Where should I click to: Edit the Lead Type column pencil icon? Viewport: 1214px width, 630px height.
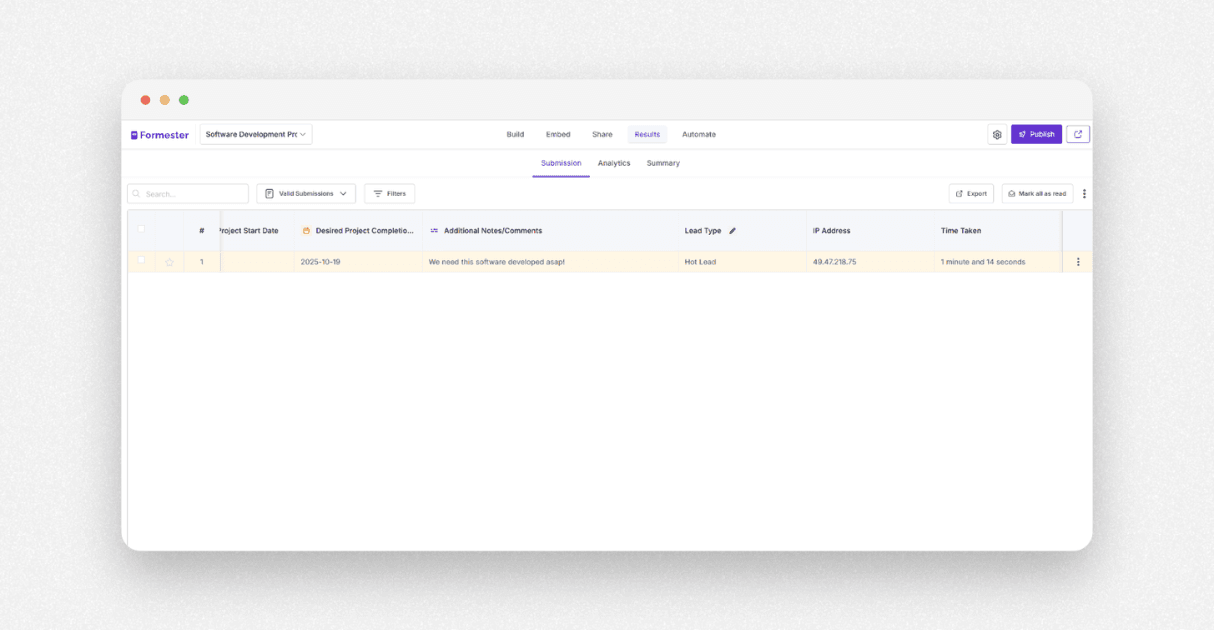tap(732, 231)
